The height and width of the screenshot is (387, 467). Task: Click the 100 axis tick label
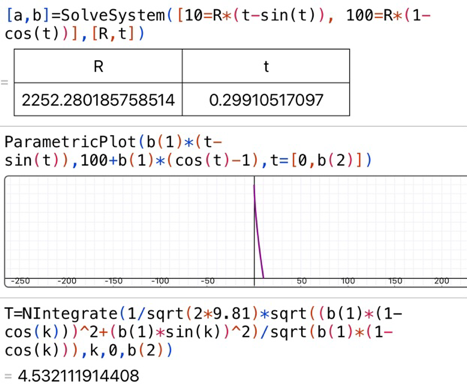[x=348, y=281]
